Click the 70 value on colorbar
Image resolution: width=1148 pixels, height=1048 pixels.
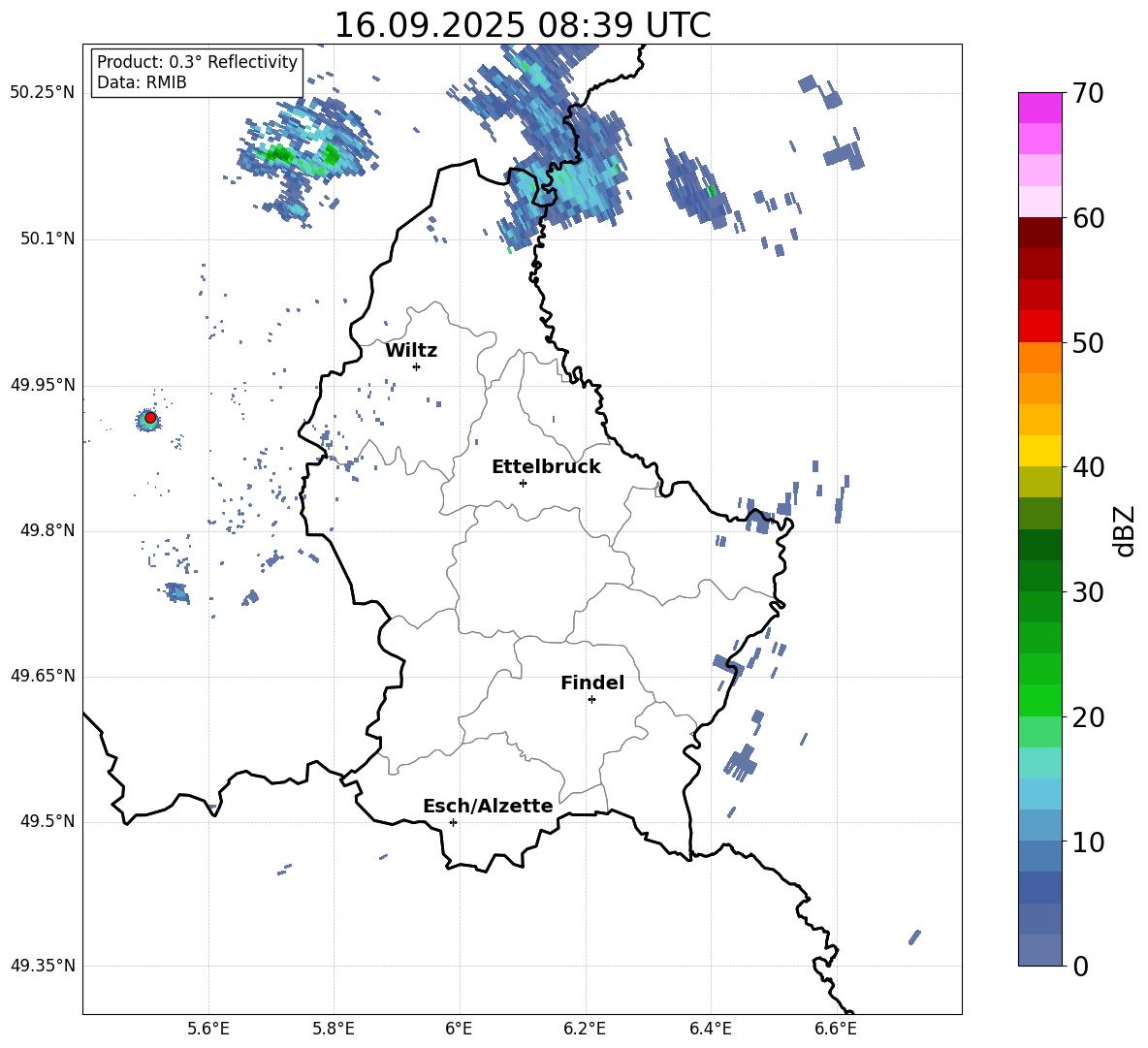point(1088,94)
